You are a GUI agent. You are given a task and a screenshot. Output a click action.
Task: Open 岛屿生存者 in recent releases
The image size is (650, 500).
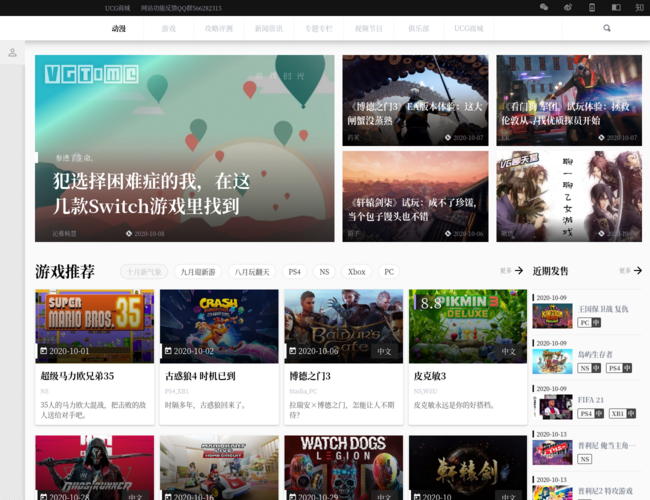[x=595, y=354]
